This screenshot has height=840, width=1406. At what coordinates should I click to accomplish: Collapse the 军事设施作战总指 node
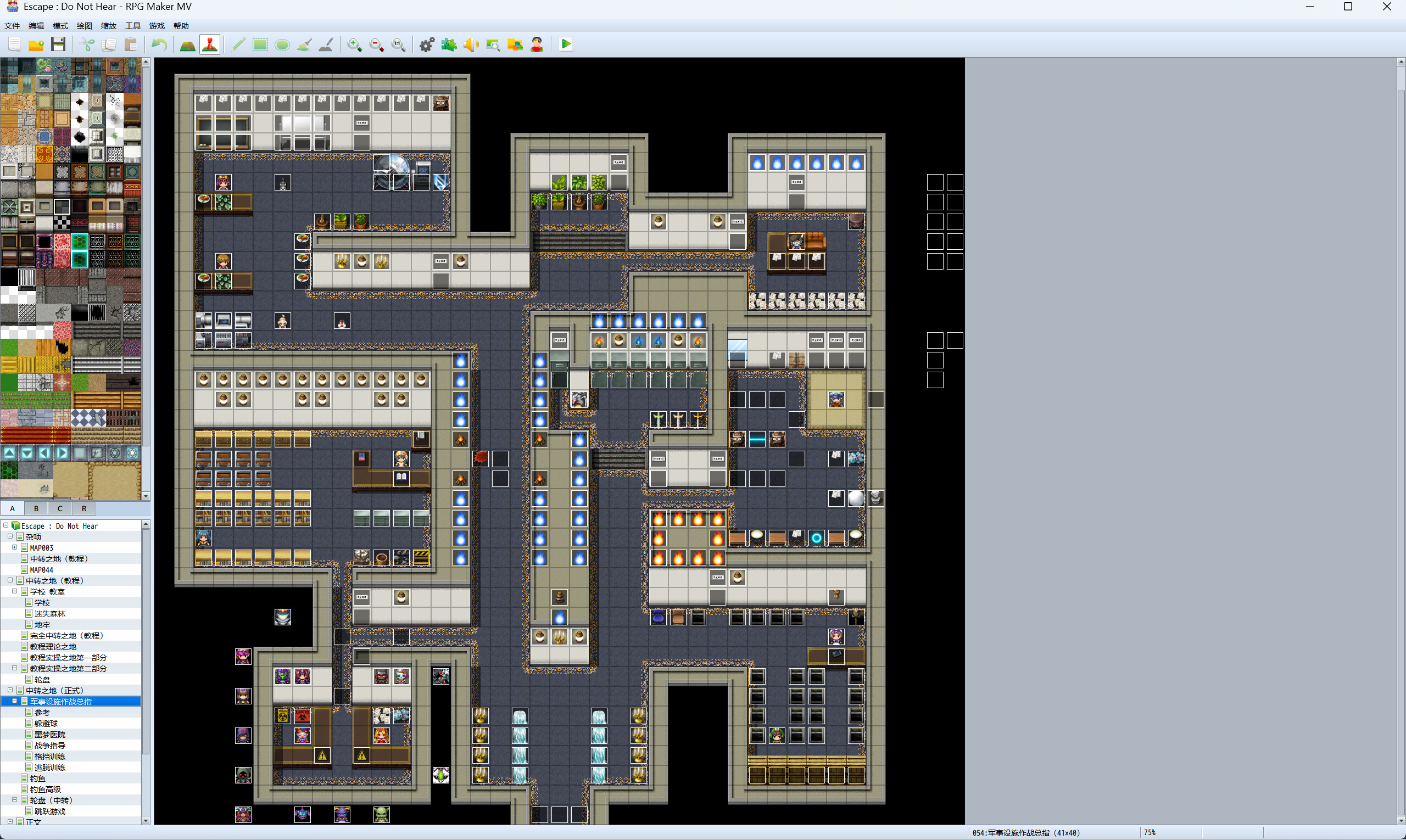(x=14, y=701)
